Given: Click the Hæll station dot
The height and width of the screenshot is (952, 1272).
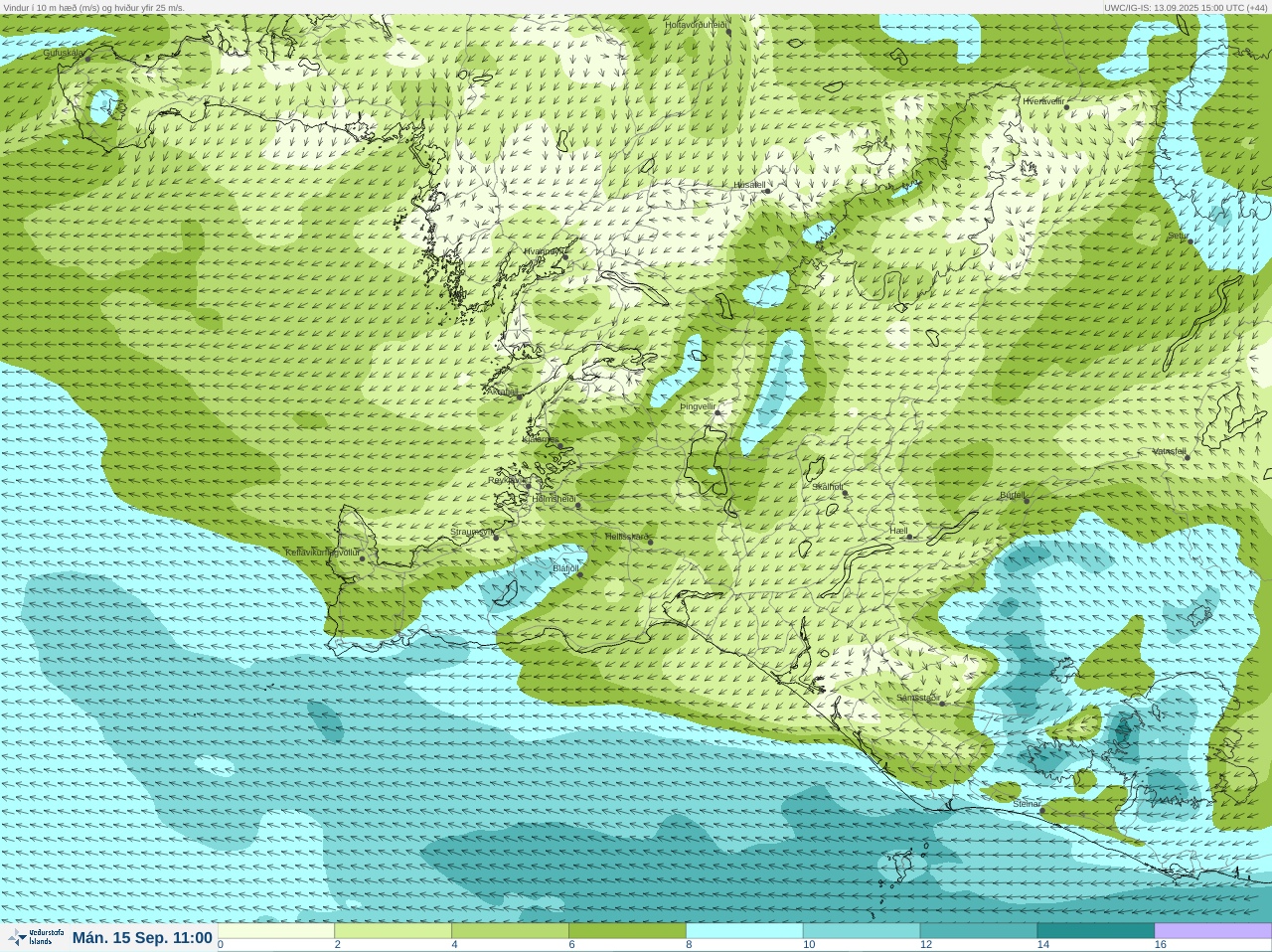Looking at the screenshot, I should coord(909,537).
